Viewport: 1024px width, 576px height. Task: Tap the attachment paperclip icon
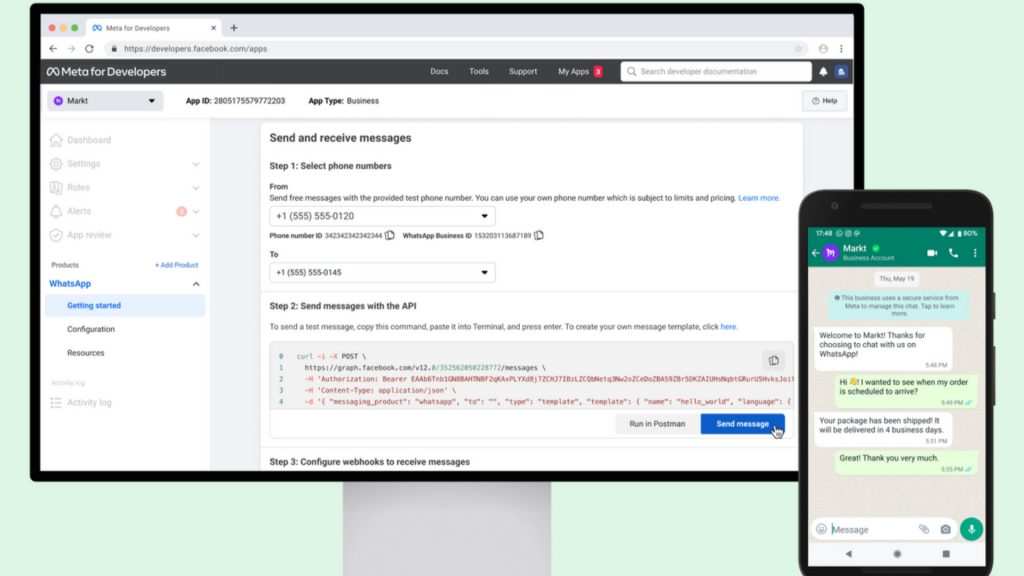(923, 529)
